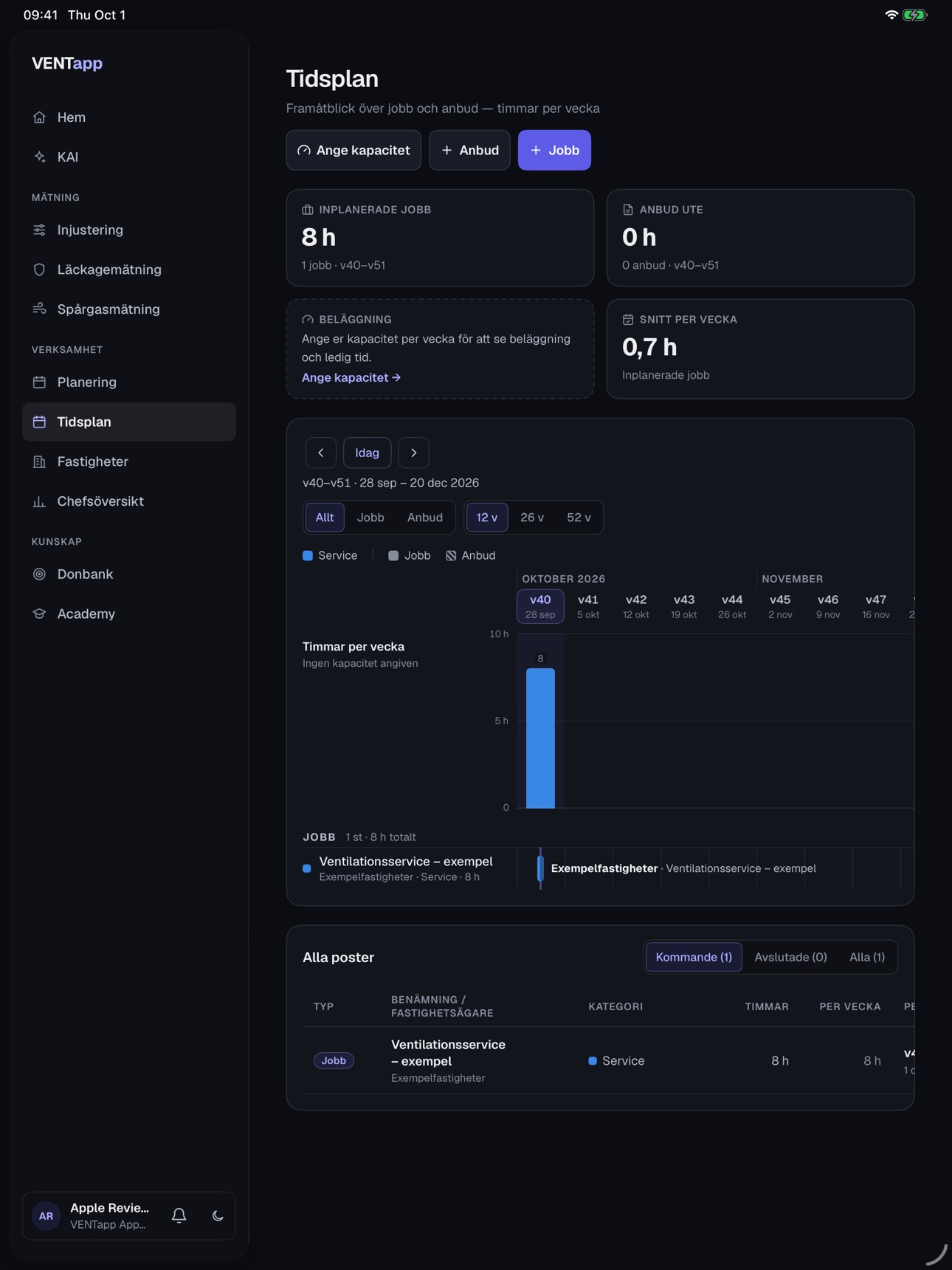Click the Läckagemätning shield icon
Image resolution: width=952 pixels, height=1270 pixels.
click(x=40, y=270)
